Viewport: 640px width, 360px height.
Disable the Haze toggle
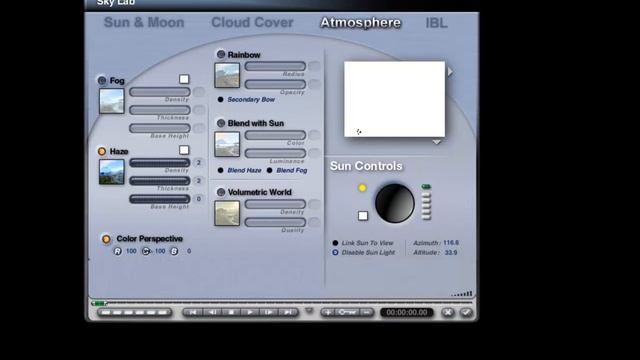coord(102,151)
